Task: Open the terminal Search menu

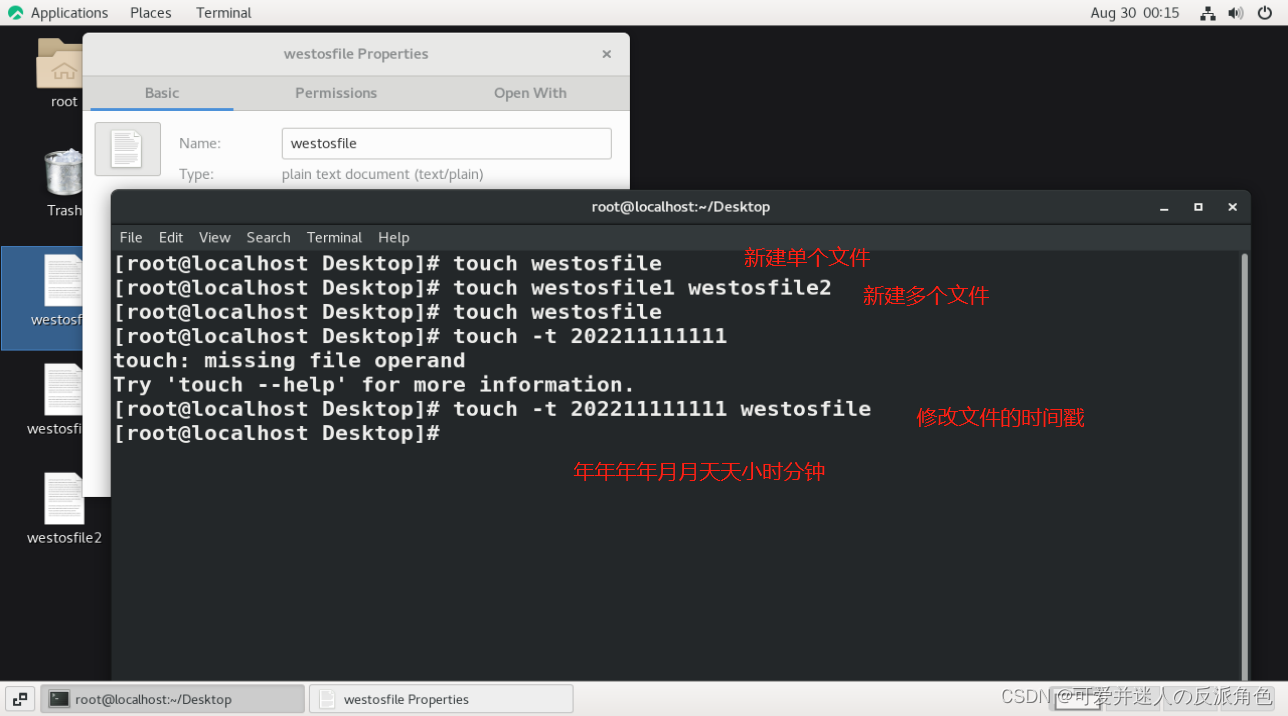Action: 268,237
